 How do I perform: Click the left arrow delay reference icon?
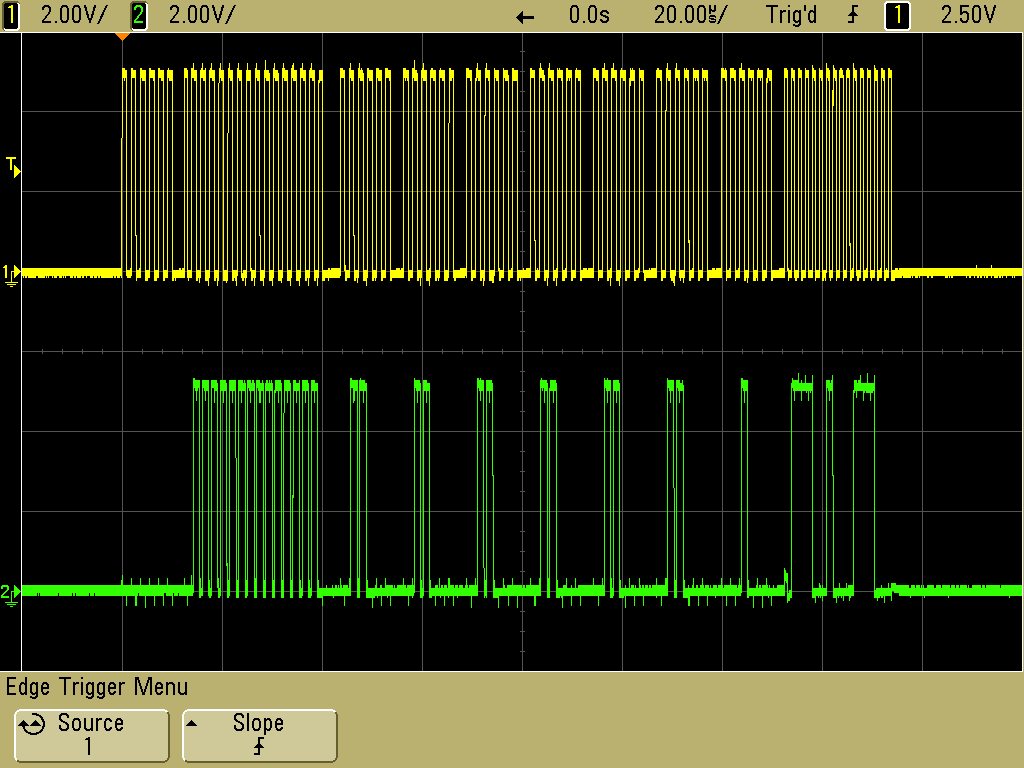pyautogui.click(x=525, y=17)
